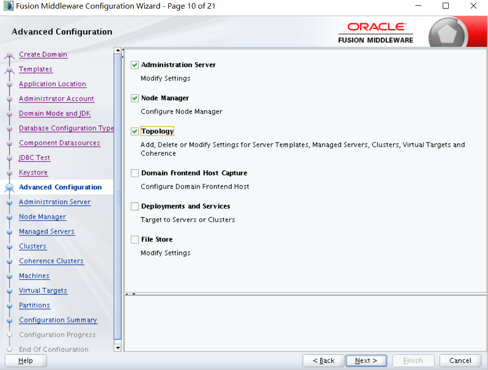Open Database Configuration Type step
Viewport: 488px width, 370px height.
point(66,128)
